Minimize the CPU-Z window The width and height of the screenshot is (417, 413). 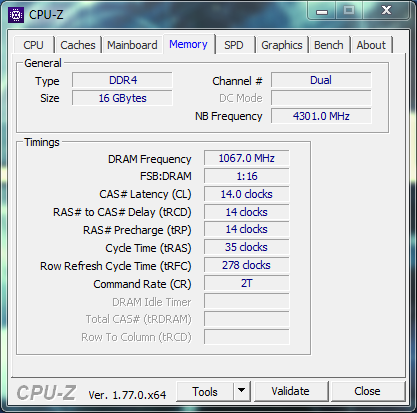coord(322,12)
